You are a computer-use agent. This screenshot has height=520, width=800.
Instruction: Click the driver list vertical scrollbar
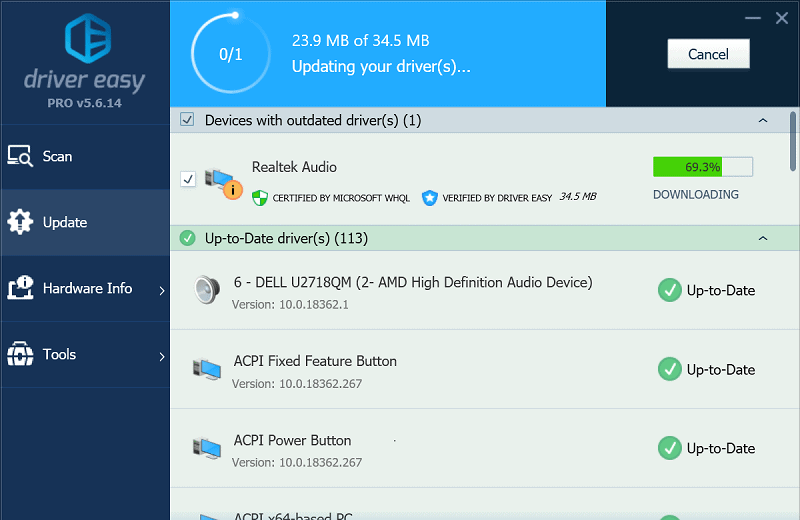(x=793, y=141)
